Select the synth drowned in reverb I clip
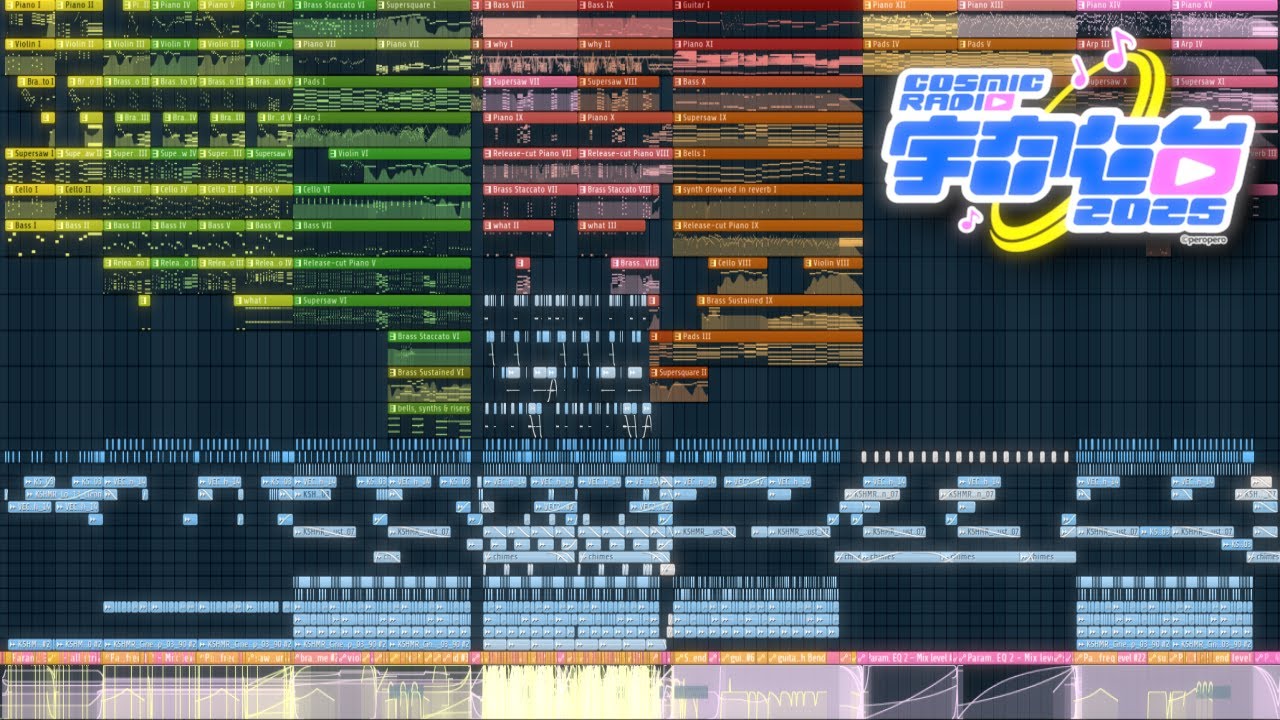Image resolution: width=1280 pixels, height=720 pixels. [767, 190]
